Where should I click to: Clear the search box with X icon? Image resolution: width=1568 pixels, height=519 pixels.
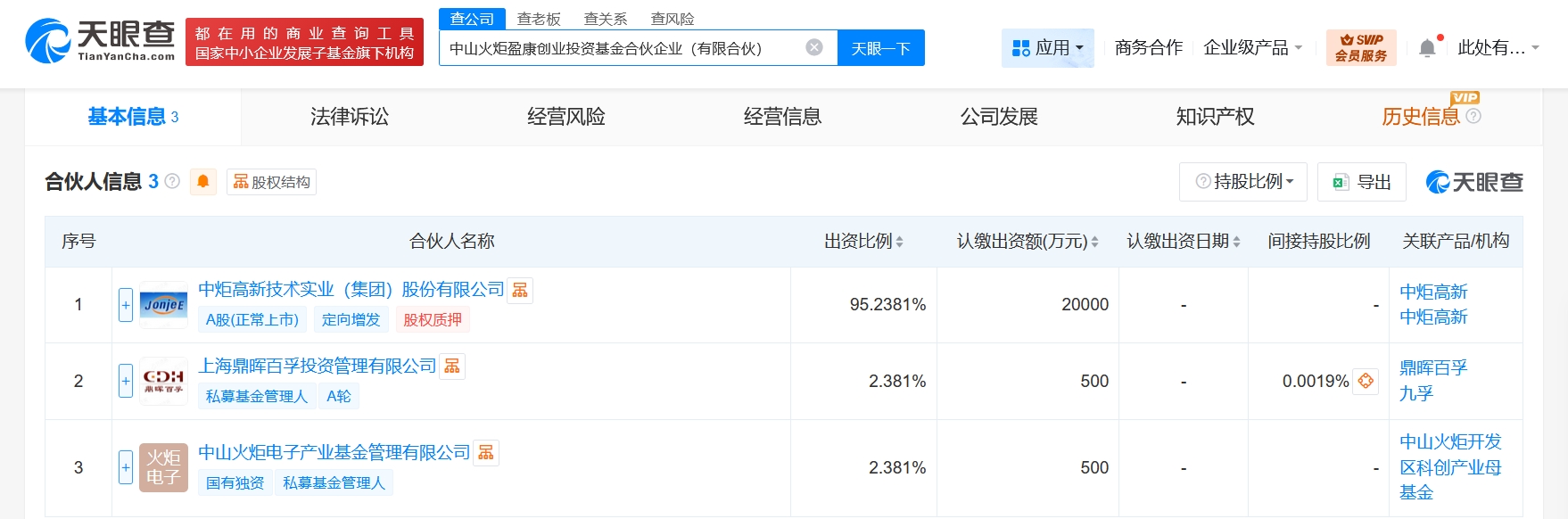(x=813, y=47)
